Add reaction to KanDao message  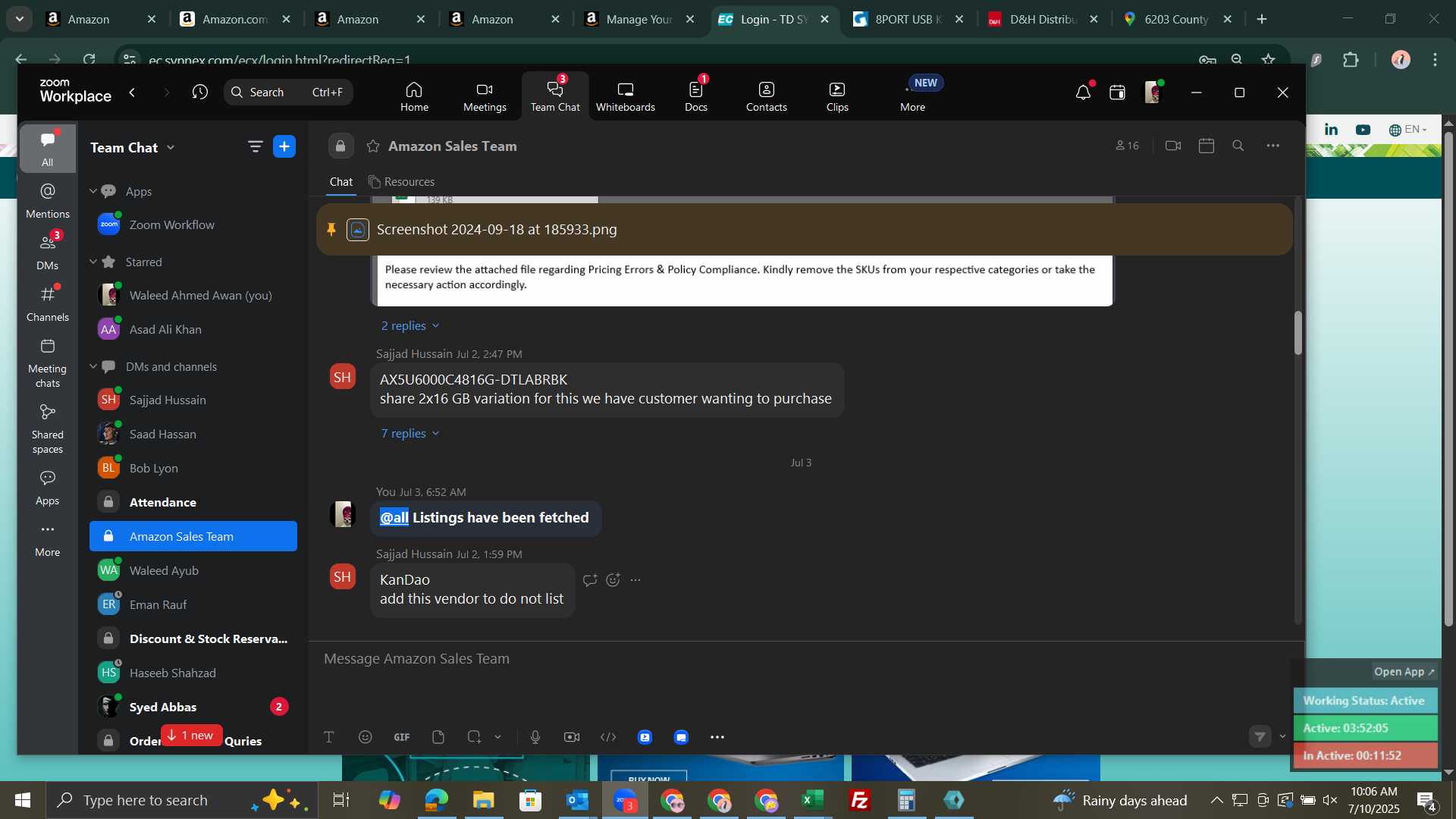coord(613,580)
